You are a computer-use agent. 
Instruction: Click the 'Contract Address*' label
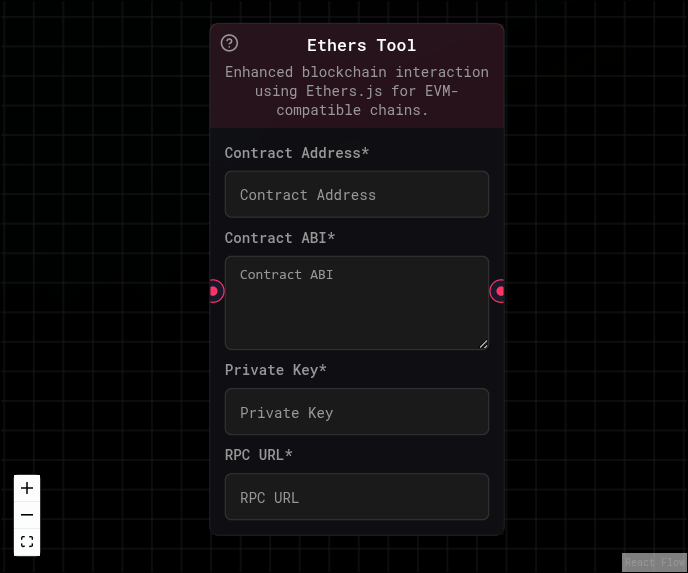click(x=297, y=153)
